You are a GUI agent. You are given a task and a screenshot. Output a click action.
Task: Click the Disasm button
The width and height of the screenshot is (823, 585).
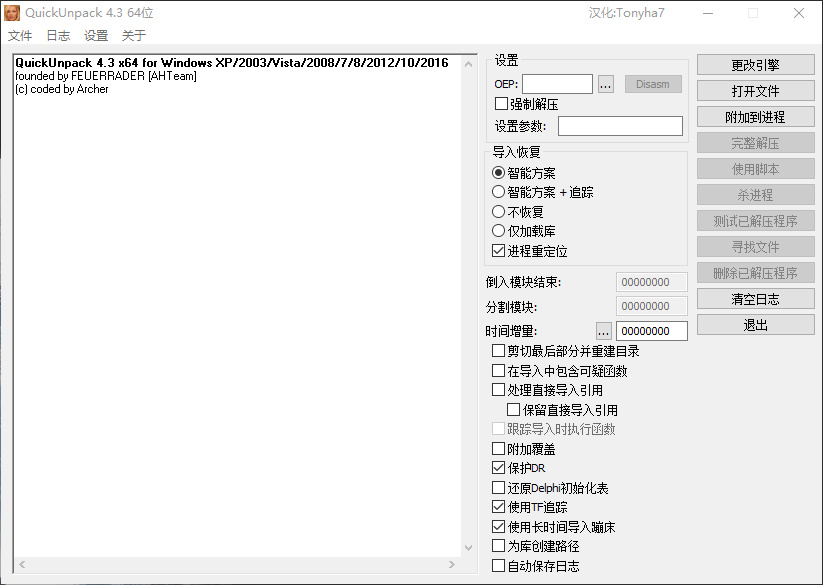pos(653,84)
